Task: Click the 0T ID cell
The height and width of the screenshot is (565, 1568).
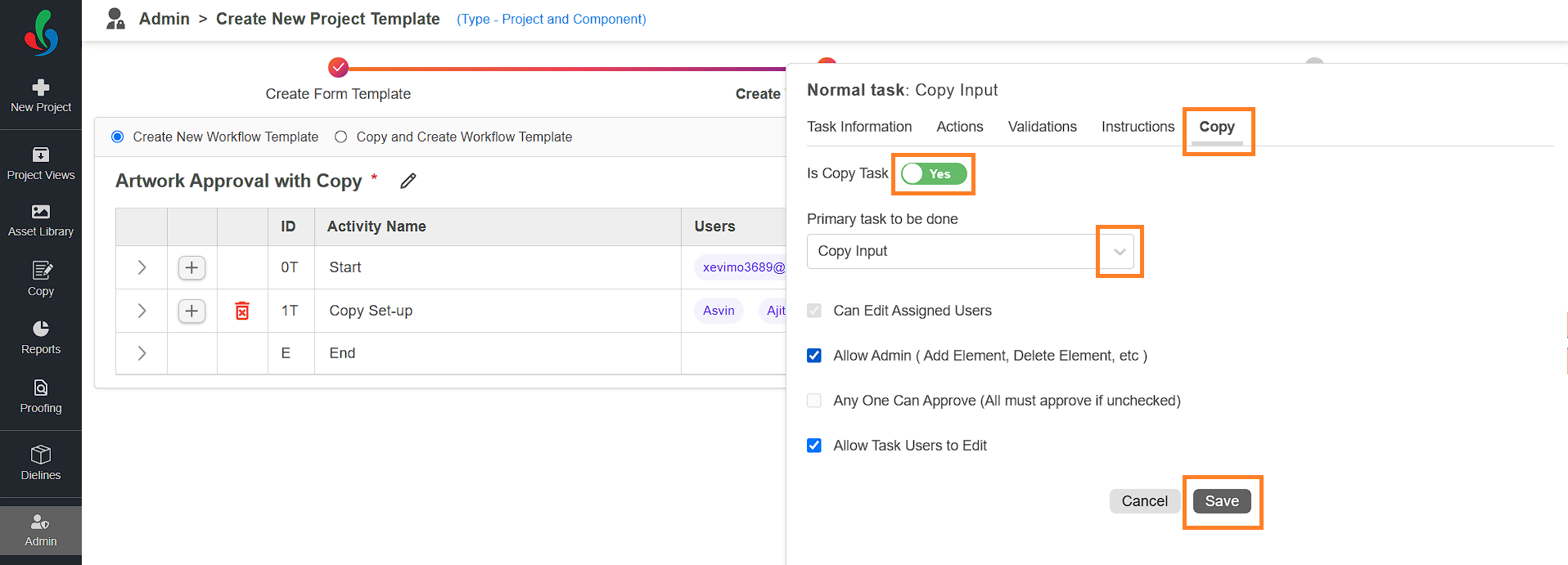Action: pos(290,267)
